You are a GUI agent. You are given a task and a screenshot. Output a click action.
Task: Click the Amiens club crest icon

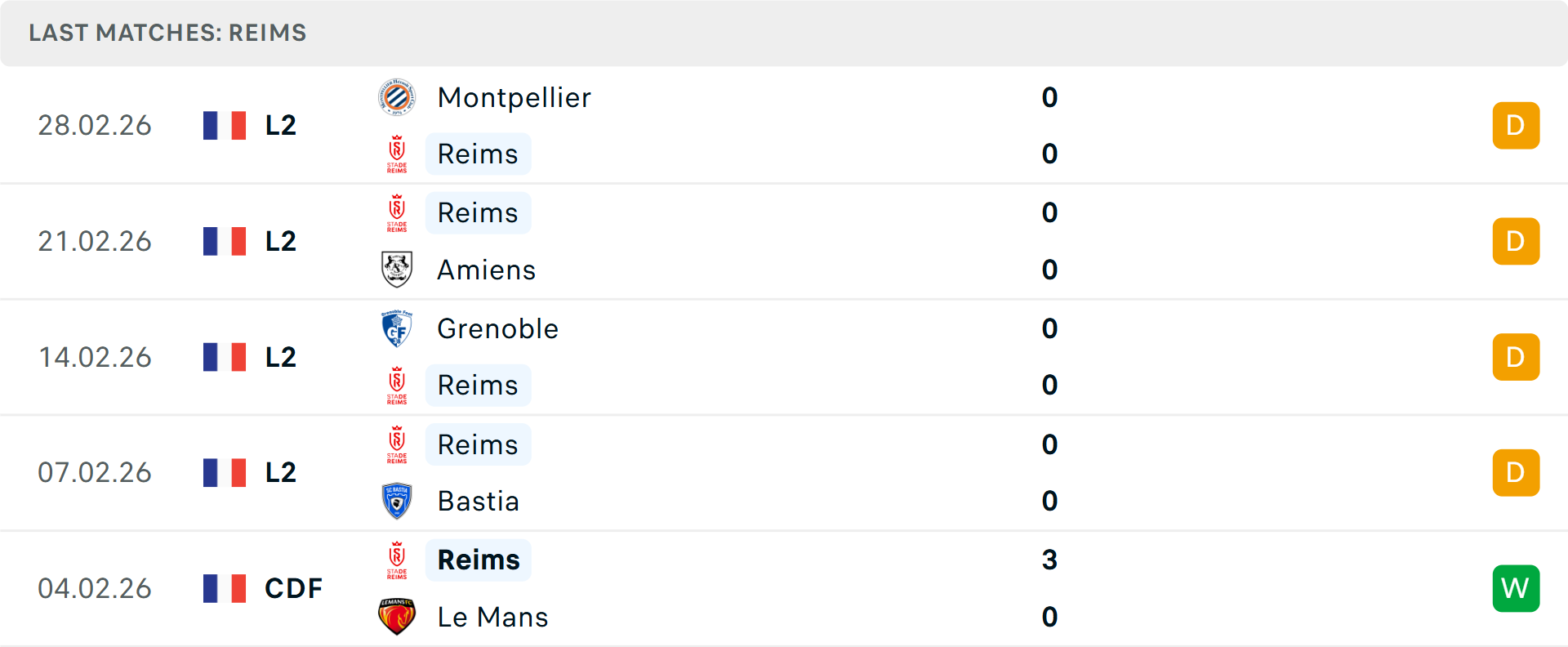pyautogui.click(x=397, y=270)
